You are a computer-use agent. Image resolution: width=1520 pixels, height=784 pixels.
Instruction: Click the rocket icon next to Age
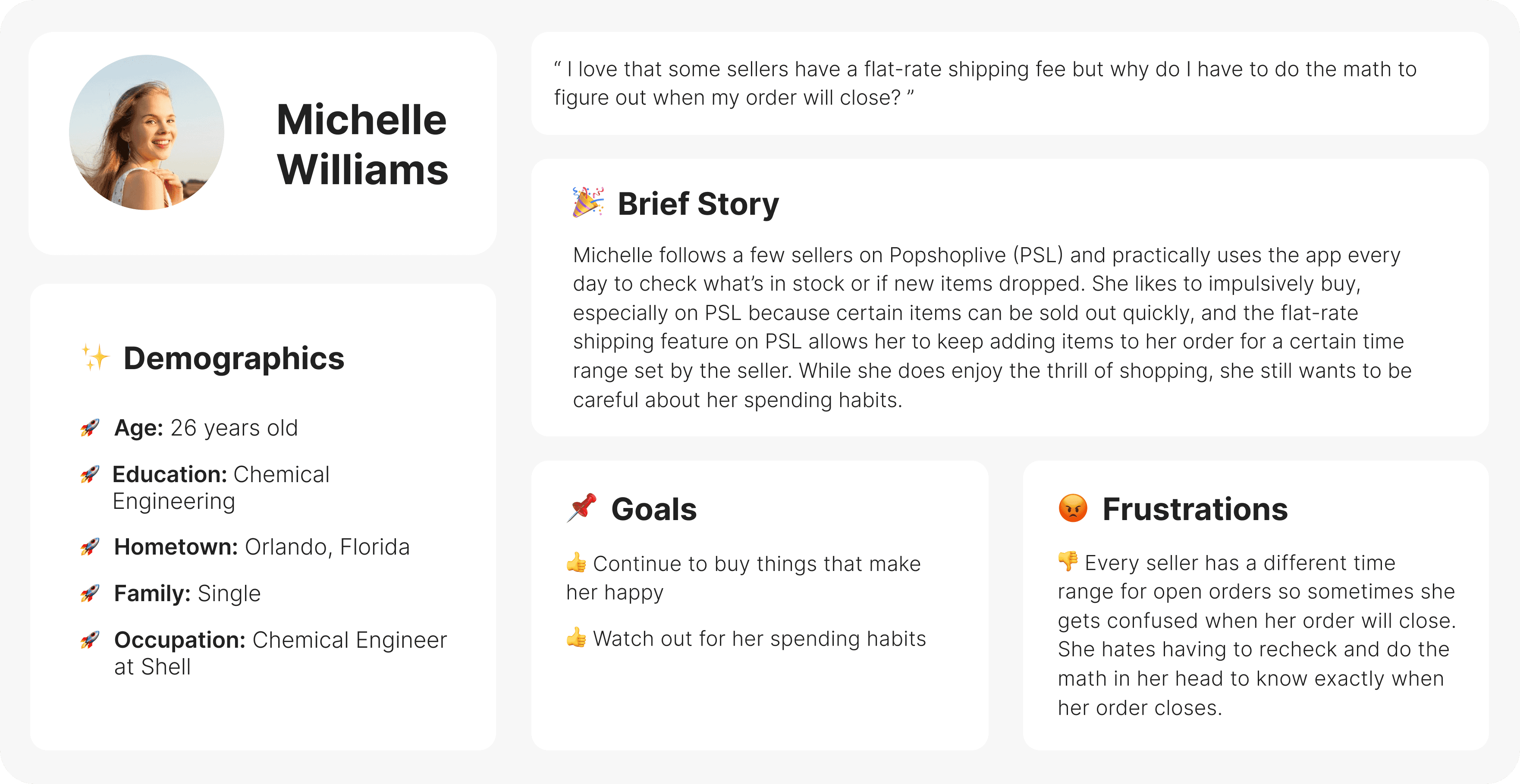click(90, 428)
